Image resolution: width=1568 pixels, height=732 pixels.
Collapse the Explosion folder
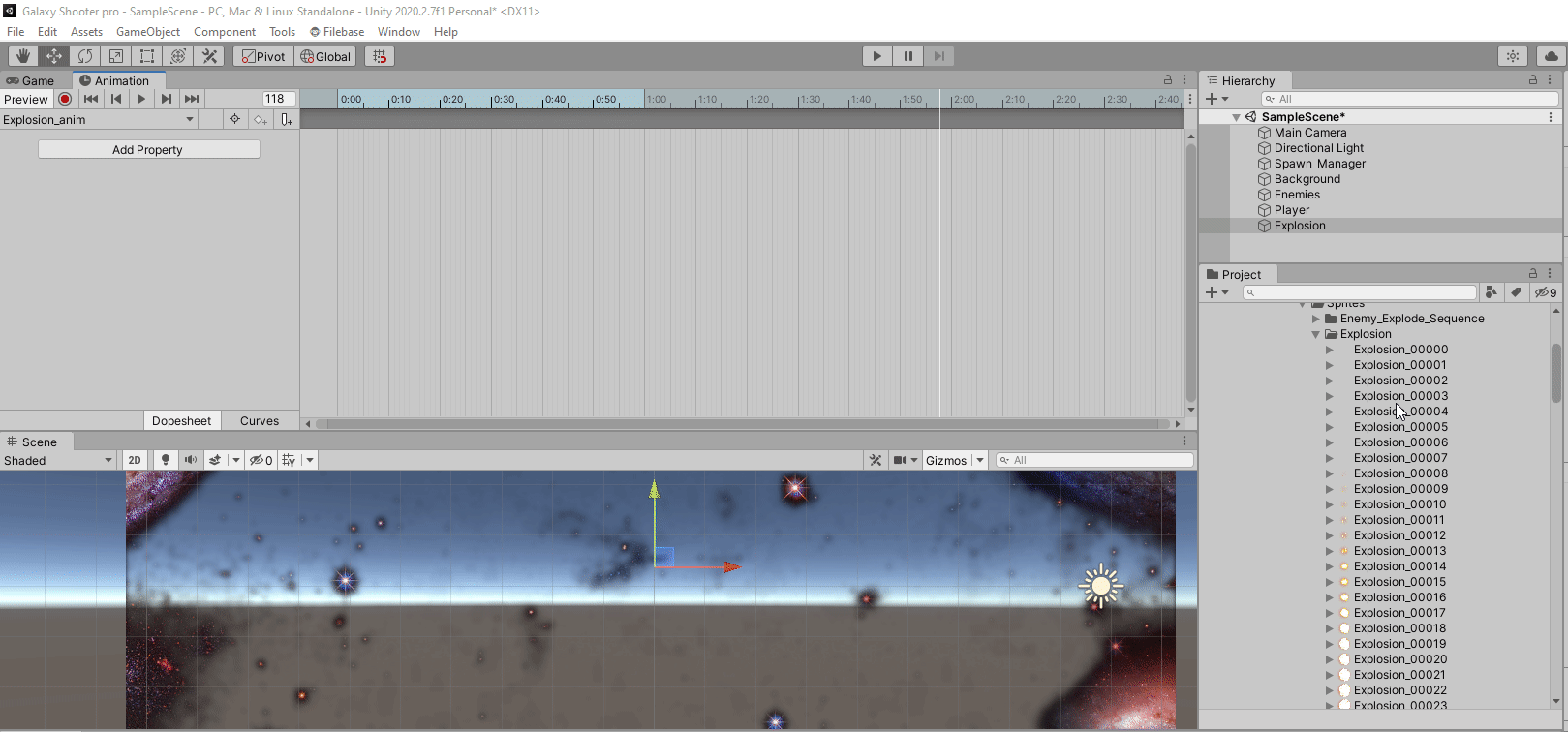click(1316, 334)
